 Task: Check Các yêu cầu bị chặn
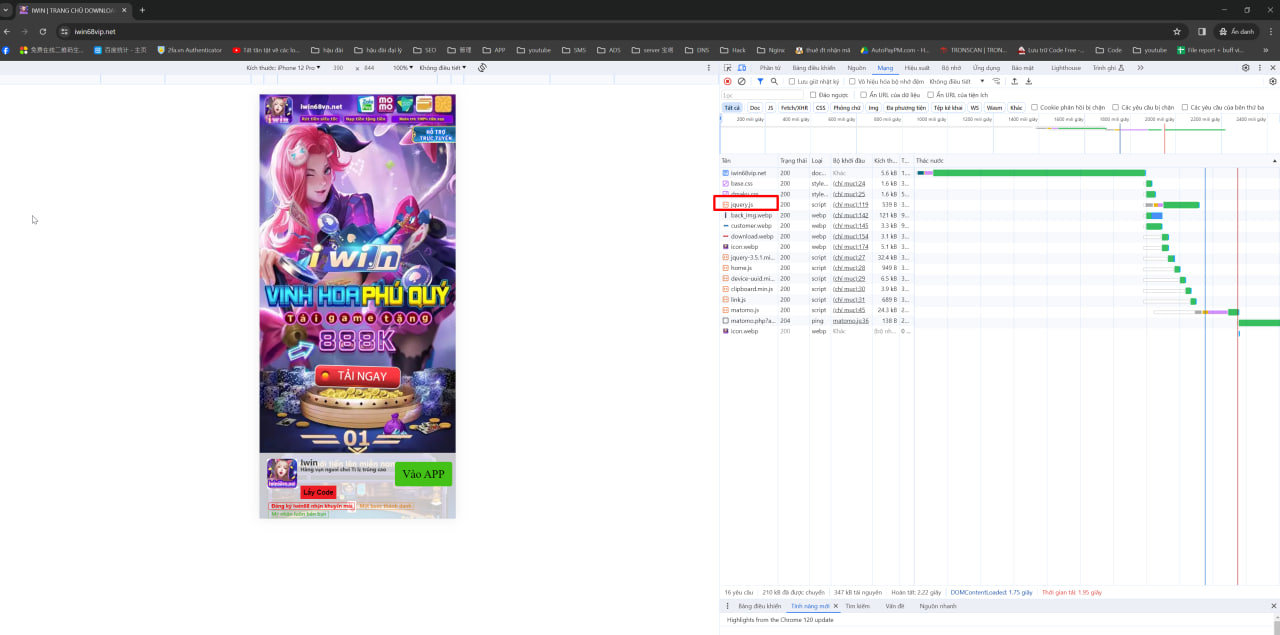tap(1116, 107)
